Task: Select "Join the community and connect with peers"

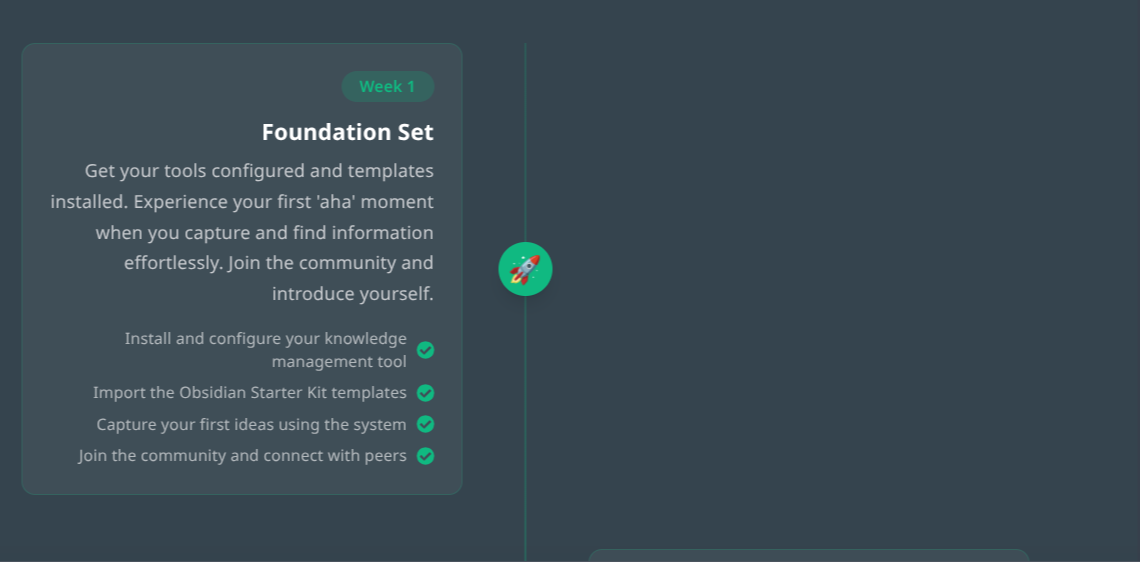Action: 242,456
